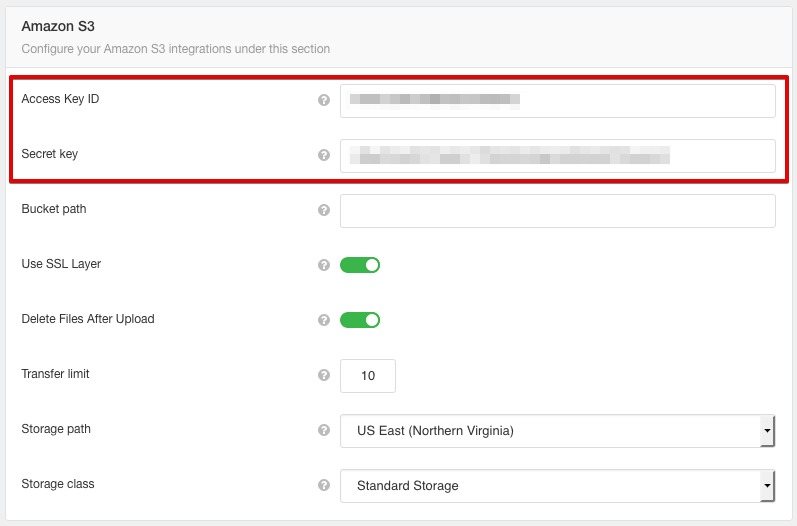Focus the Access Key ID input field
The image size is (797, 526).
point(558,101)
